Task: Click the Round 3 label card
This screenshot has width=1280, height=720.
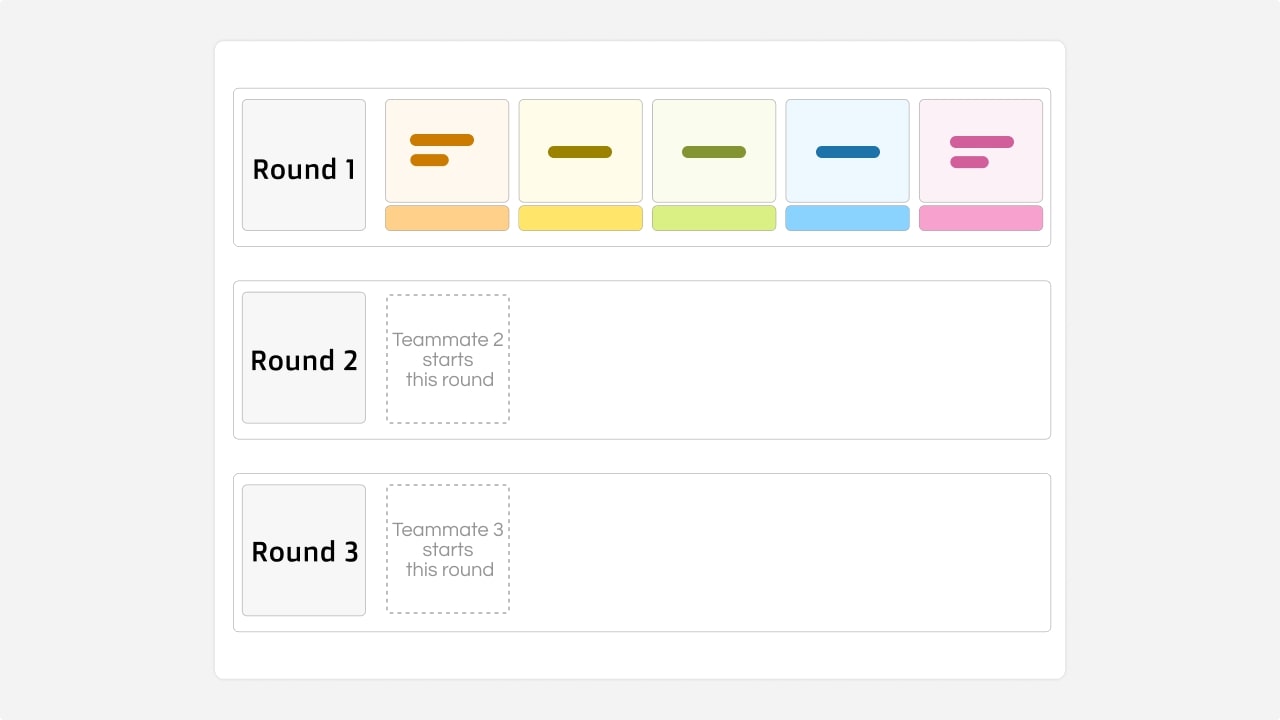Action: click(304, 550)
